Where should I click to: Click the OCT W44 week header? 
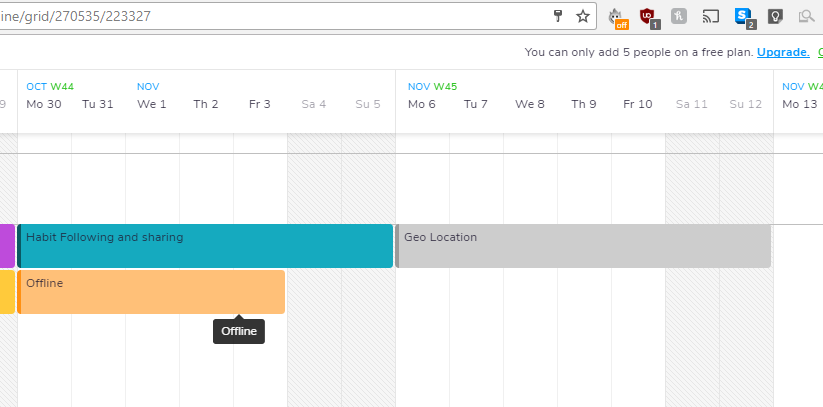50,87
